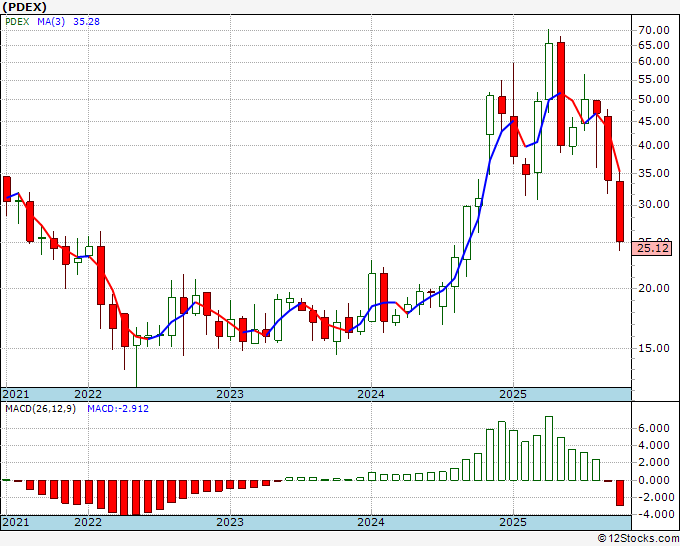Click the 12Stocks.com copyright text

click(638, 538)
